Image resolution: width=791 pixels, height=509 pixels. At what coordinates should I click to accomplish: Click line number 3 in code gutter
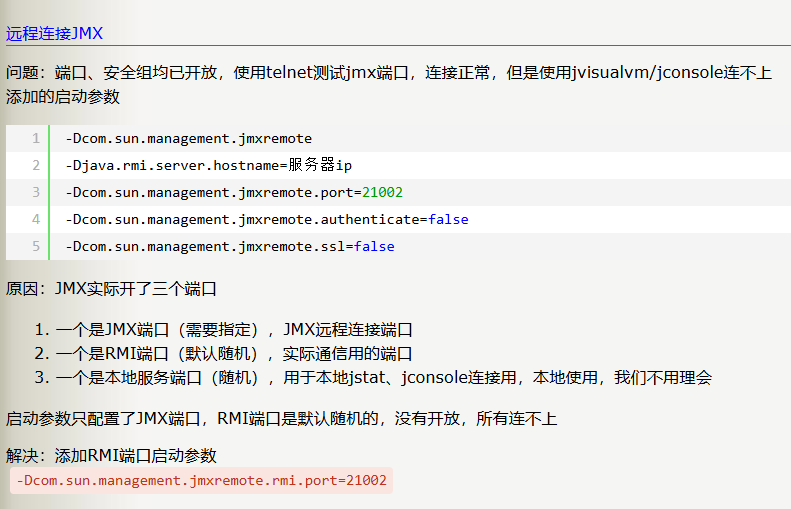pos(36,192)
